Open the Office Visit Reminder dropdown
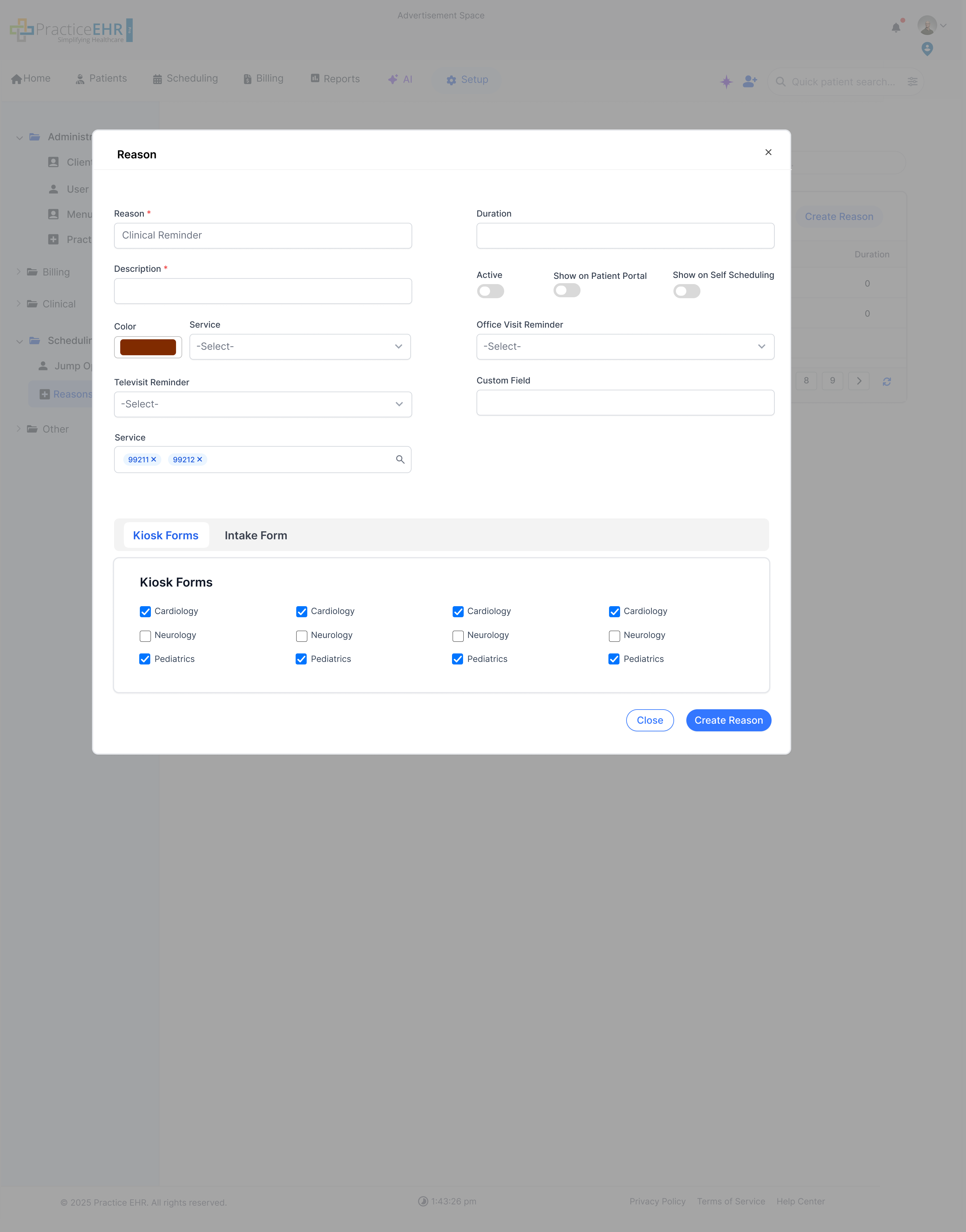The image size is (966, 1232). click(x=625, y=346)
